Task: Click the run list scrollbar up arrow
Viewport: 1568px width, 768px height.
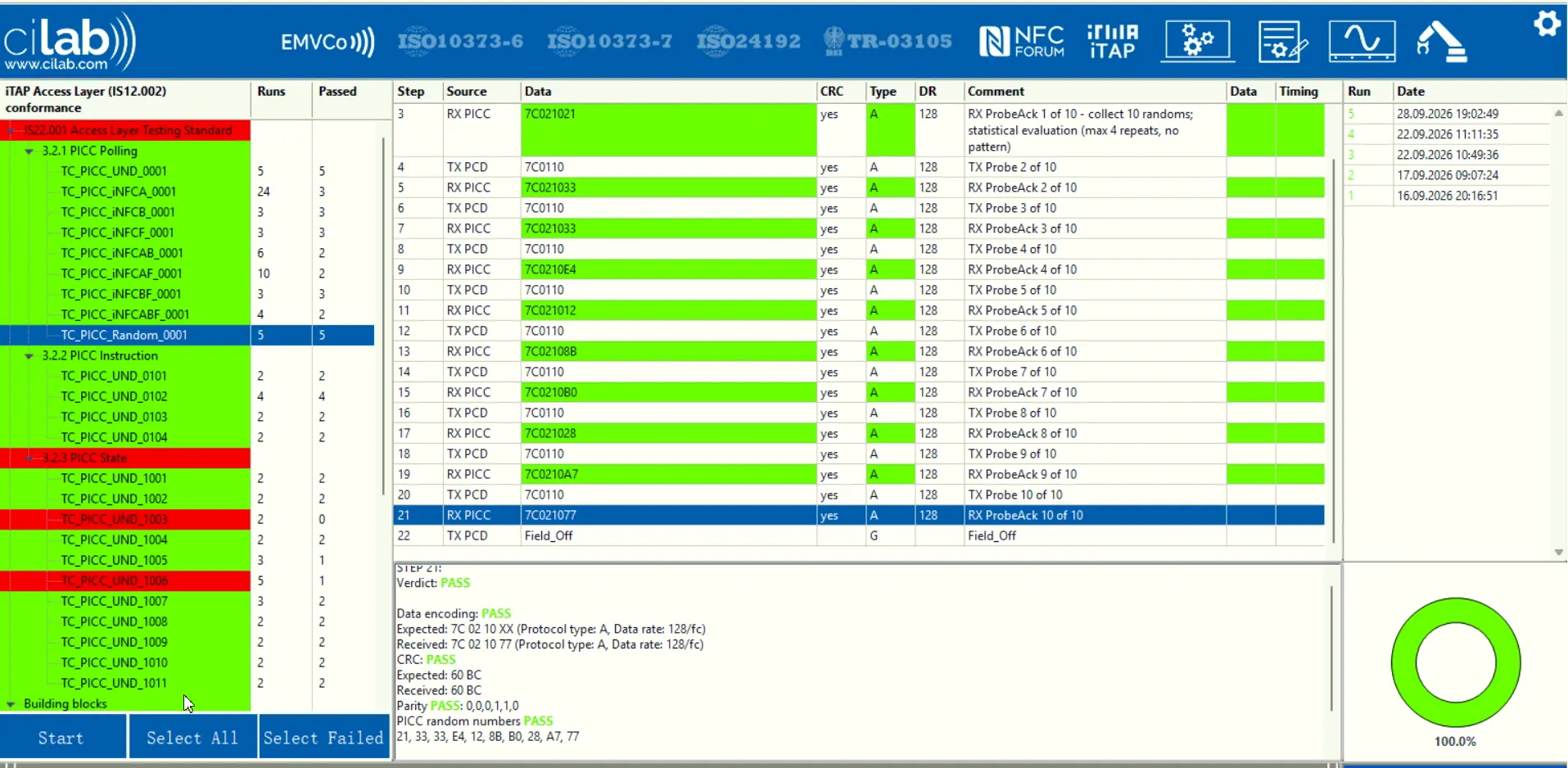Action: tap(1558, 113)
